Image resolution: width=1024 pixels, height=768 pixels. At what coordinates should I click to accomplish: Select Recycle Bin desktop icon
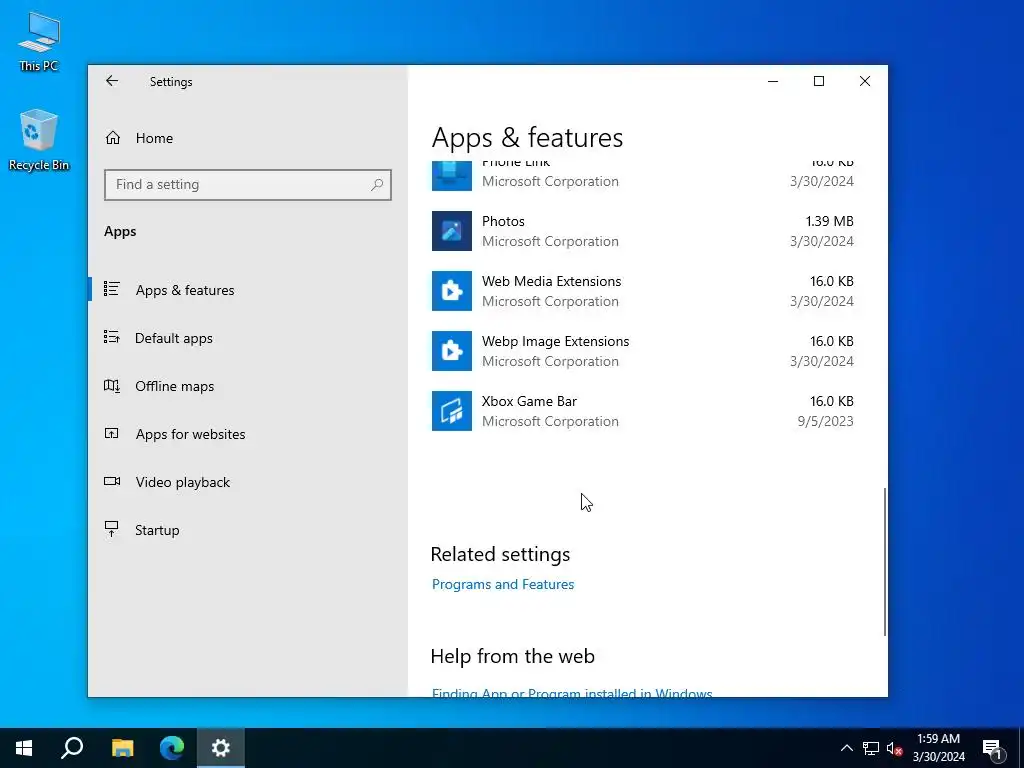coord(39,140)
